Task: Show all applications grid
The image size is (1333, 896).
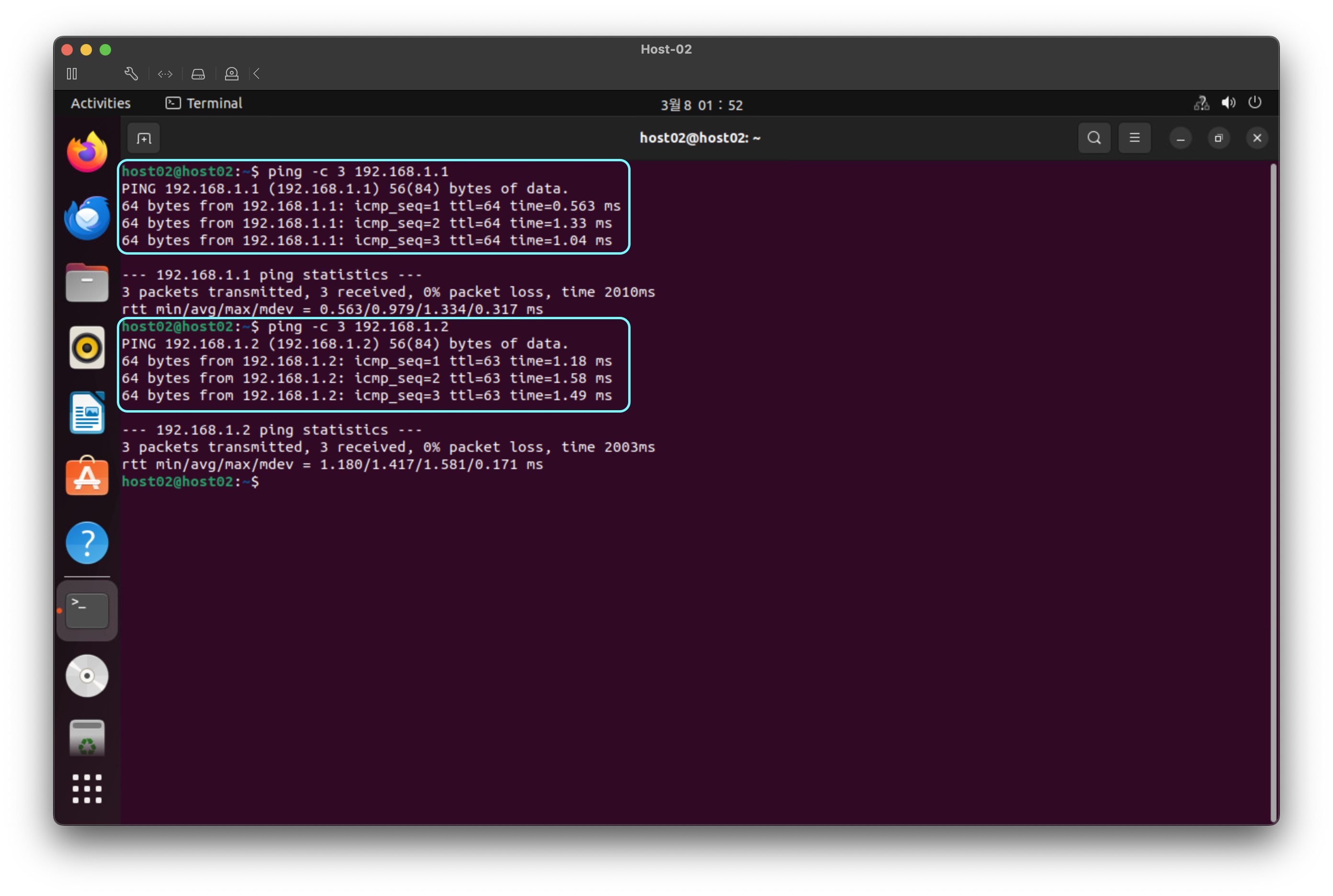Action: 87,789
